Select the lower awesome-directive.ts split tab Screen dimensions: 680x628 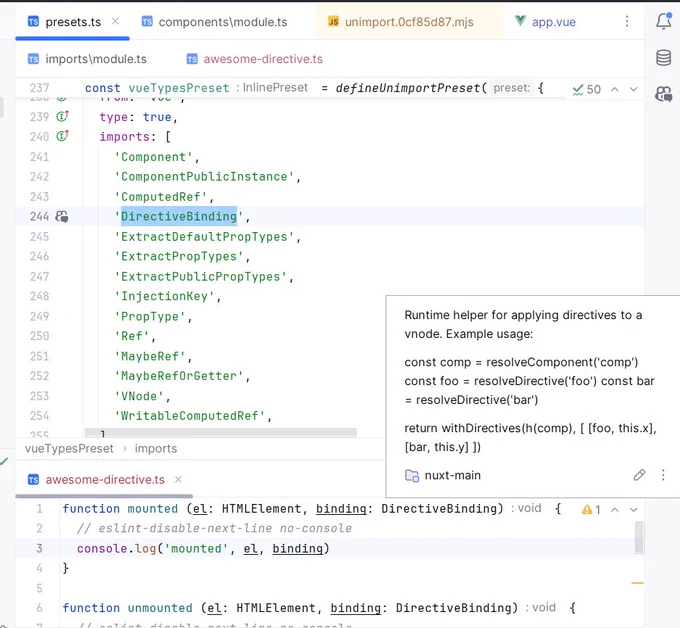96,480
